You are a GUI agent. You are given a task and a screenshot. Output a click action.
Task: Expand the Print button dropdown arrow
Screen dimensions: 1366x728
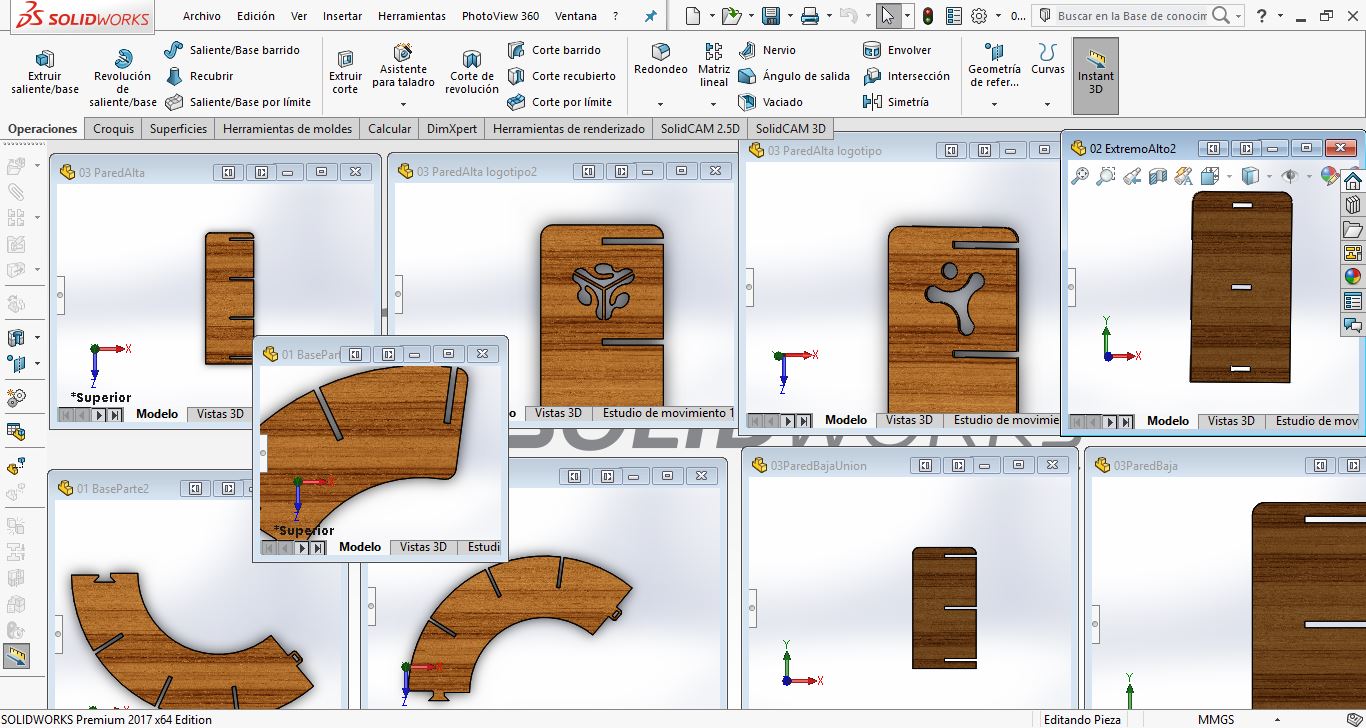(828, 16)
